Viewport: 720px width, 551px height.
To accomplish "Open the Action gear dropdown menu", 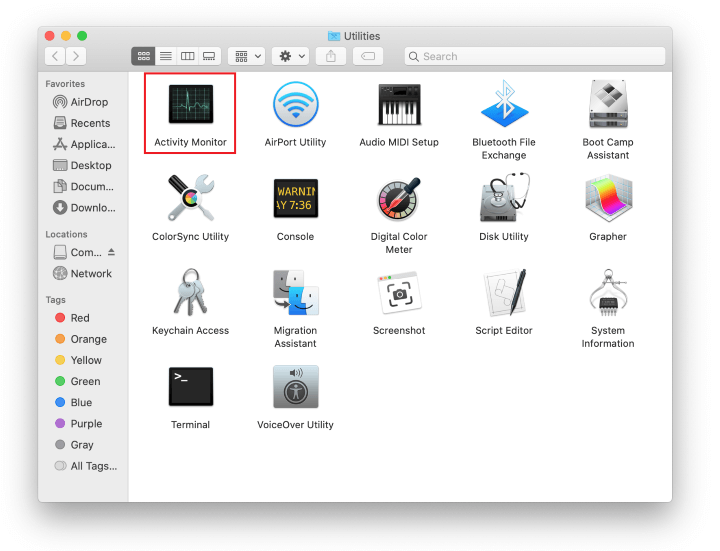I will (x=290, y=56).
